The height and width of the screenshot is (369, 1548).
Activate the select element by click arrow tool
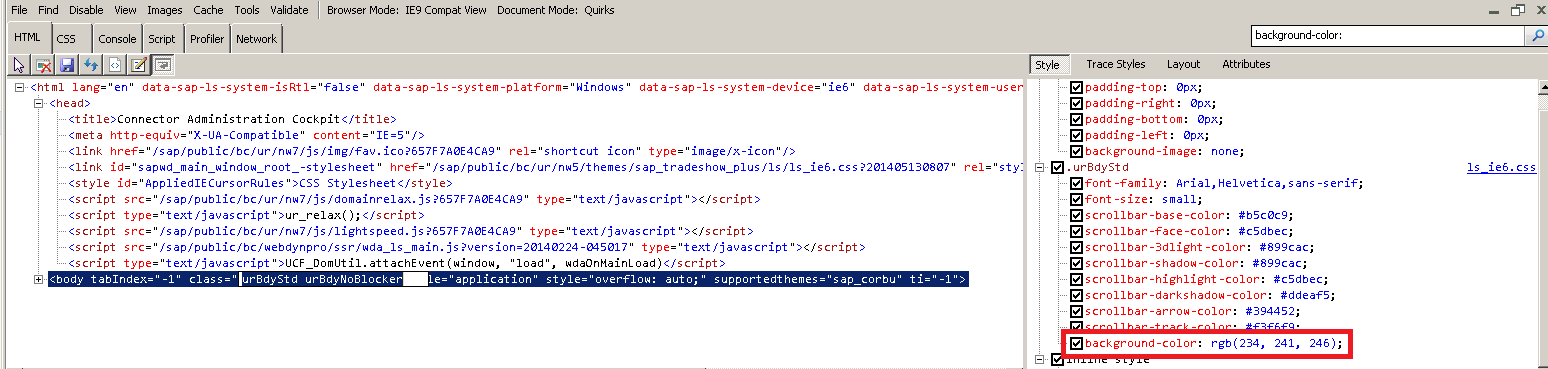pos(19,65)
